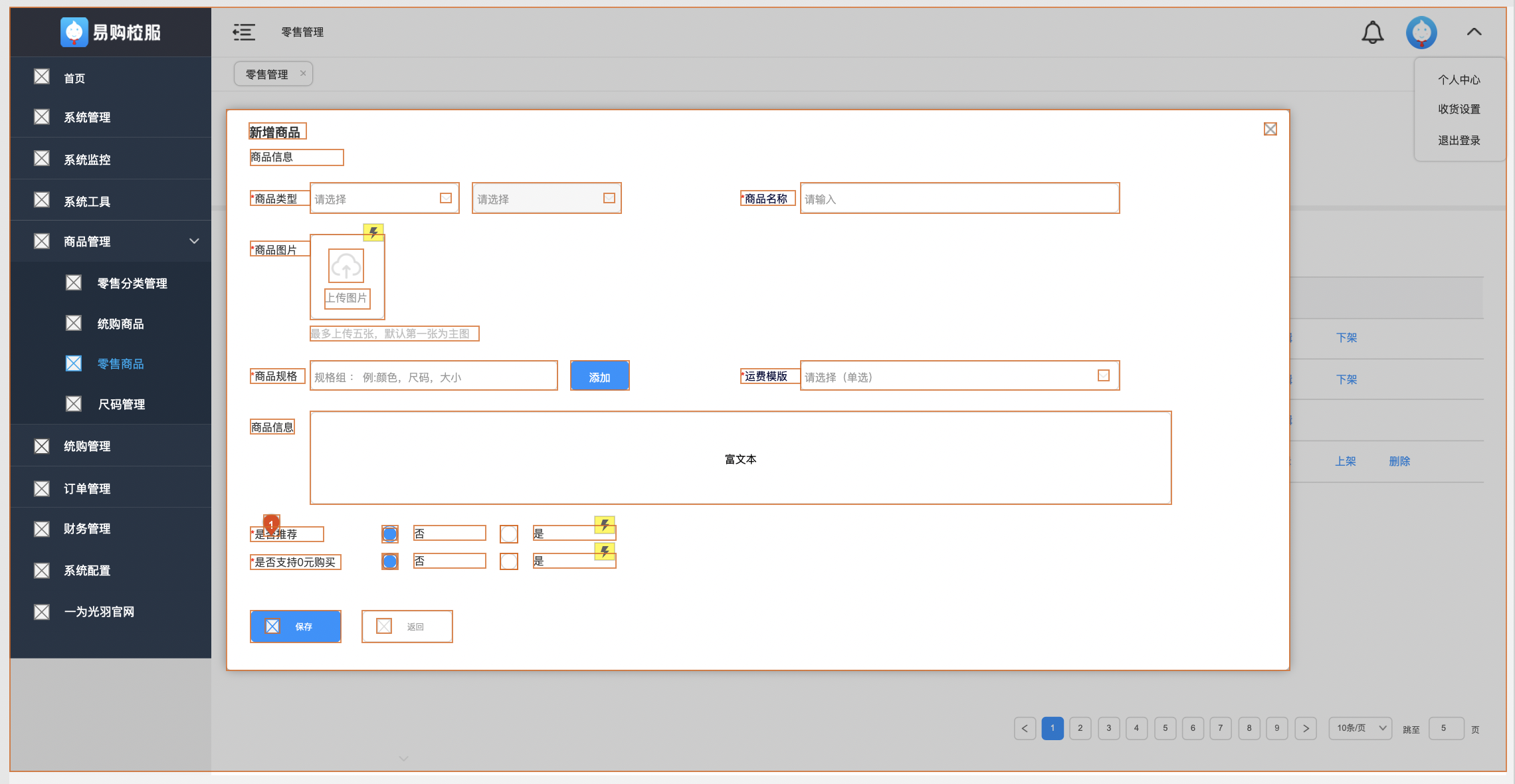The height and width of the screenshot is (784, 1515).
Task: Select 是 radio for 是否支持0元购买
Action: tap(509, 561)
